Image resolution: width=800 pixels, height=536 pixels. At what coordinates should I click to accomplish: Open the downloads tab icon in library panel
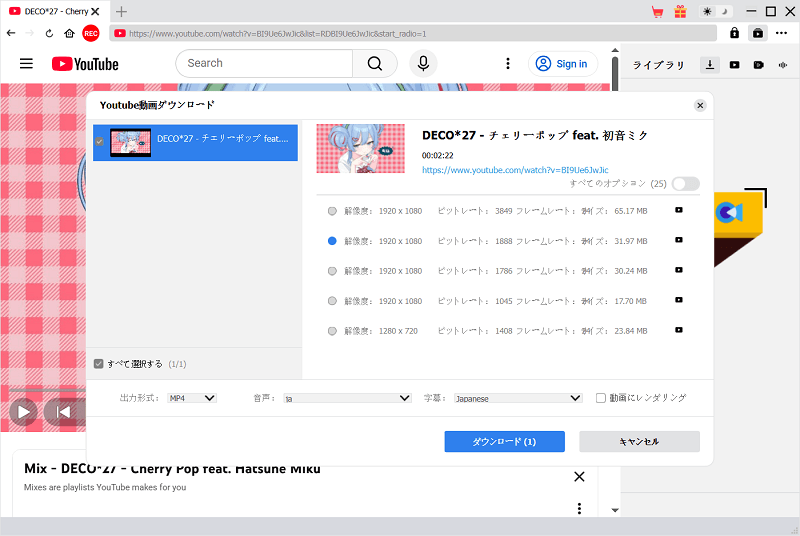point(710,65)
